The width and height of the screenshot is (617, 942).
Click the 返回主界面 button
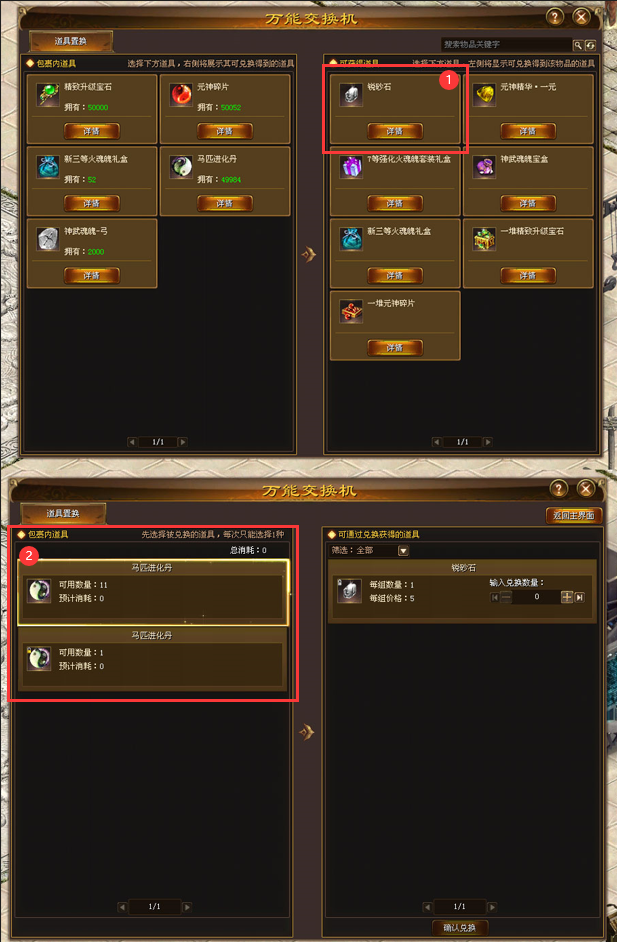click(x=574, y=515)
